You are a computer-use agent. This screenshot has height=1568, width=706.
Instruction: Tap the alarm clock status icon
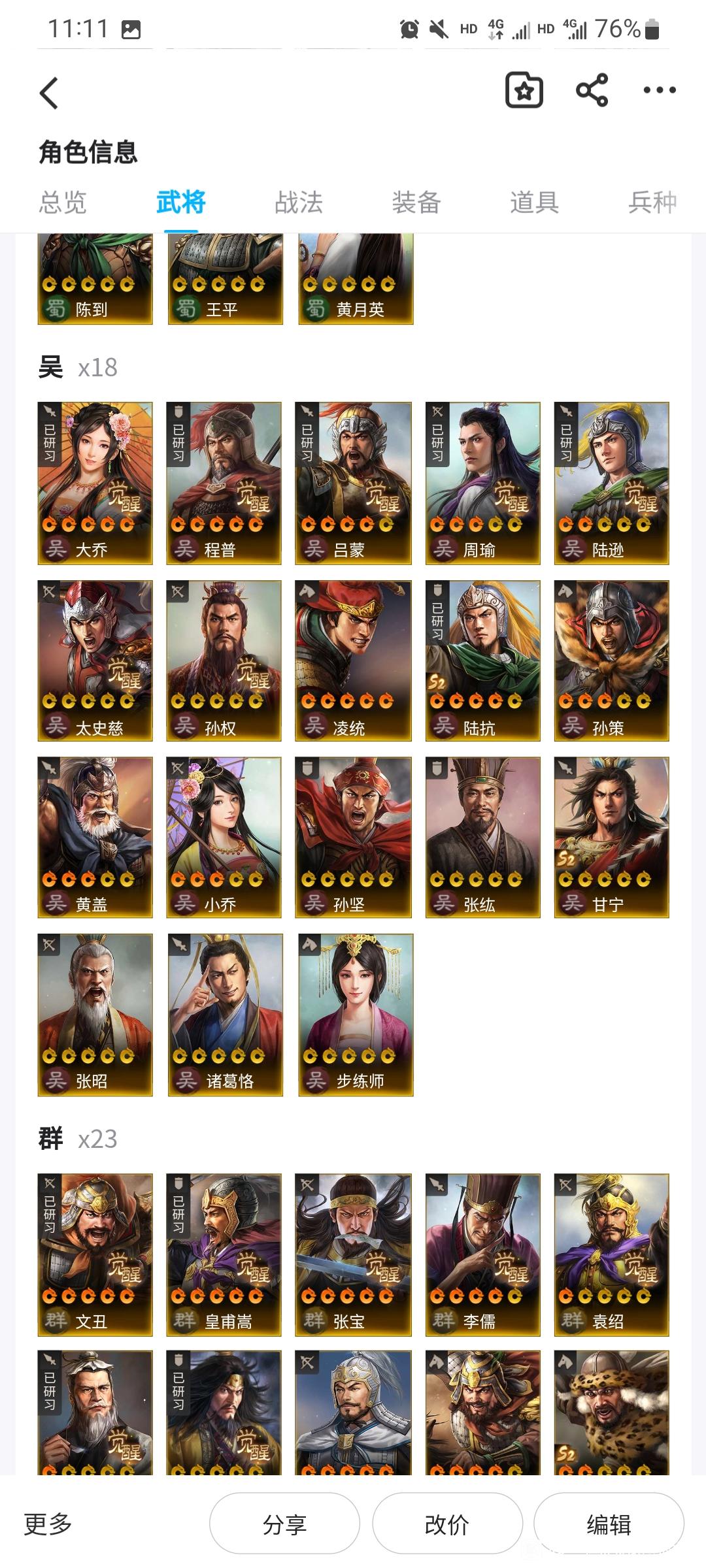409,29
